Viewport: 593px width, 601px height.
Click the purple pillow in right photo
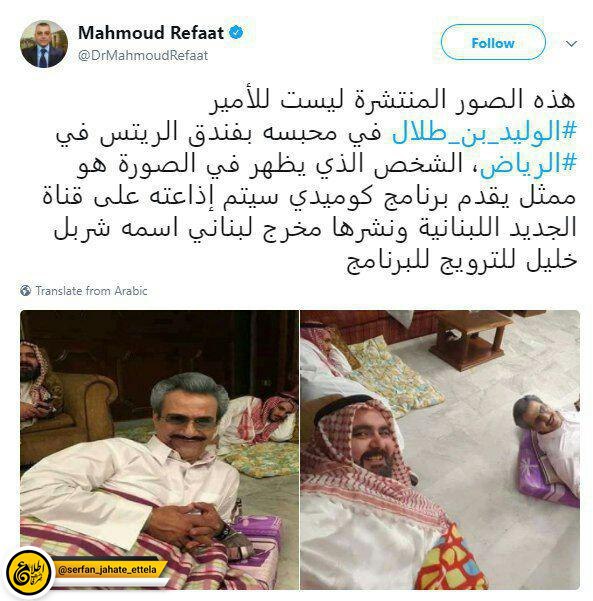click(544, 477)
